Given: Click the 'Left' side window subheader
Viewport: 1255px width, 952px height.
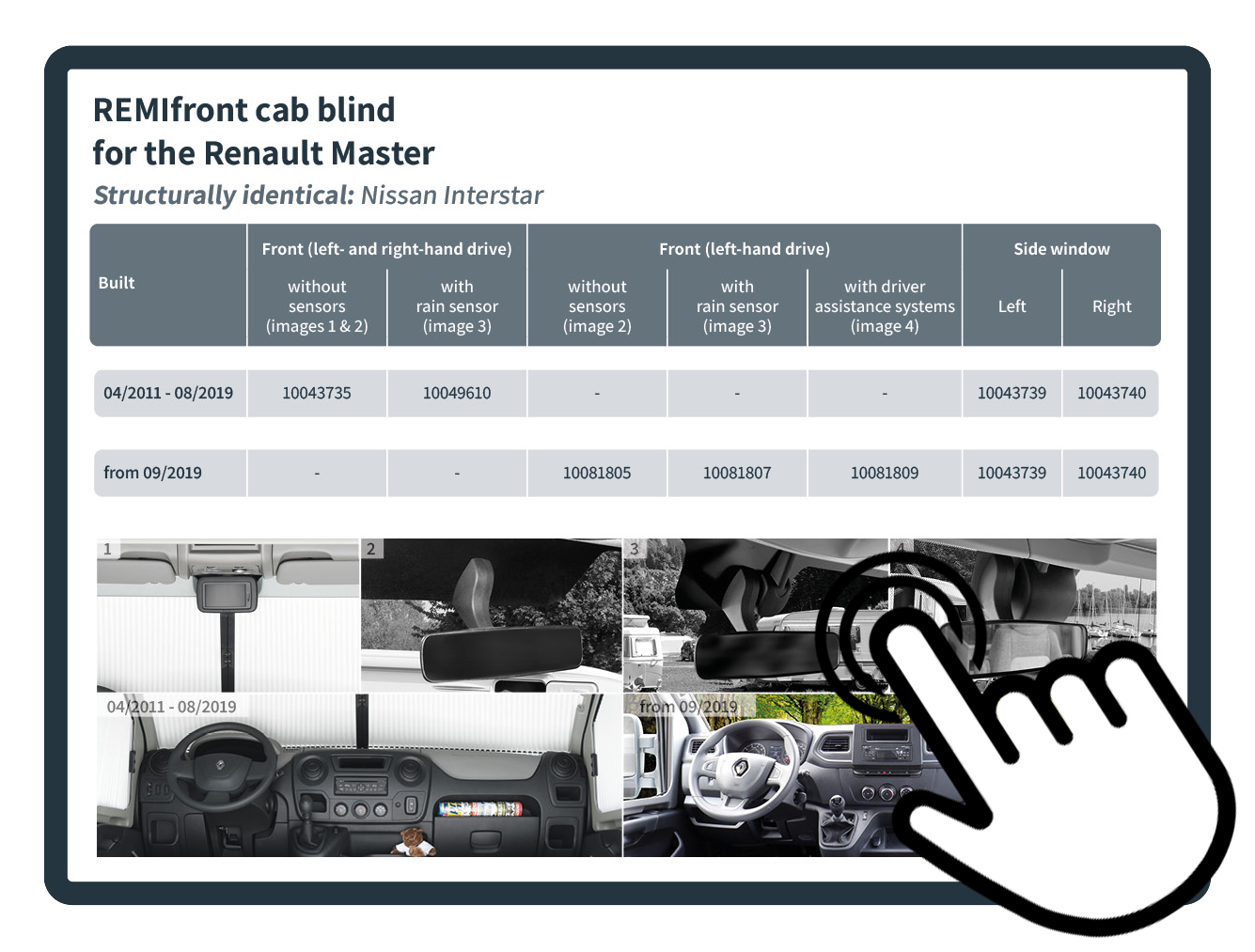Looking at the screenshot, I should tap(1012, 306).
